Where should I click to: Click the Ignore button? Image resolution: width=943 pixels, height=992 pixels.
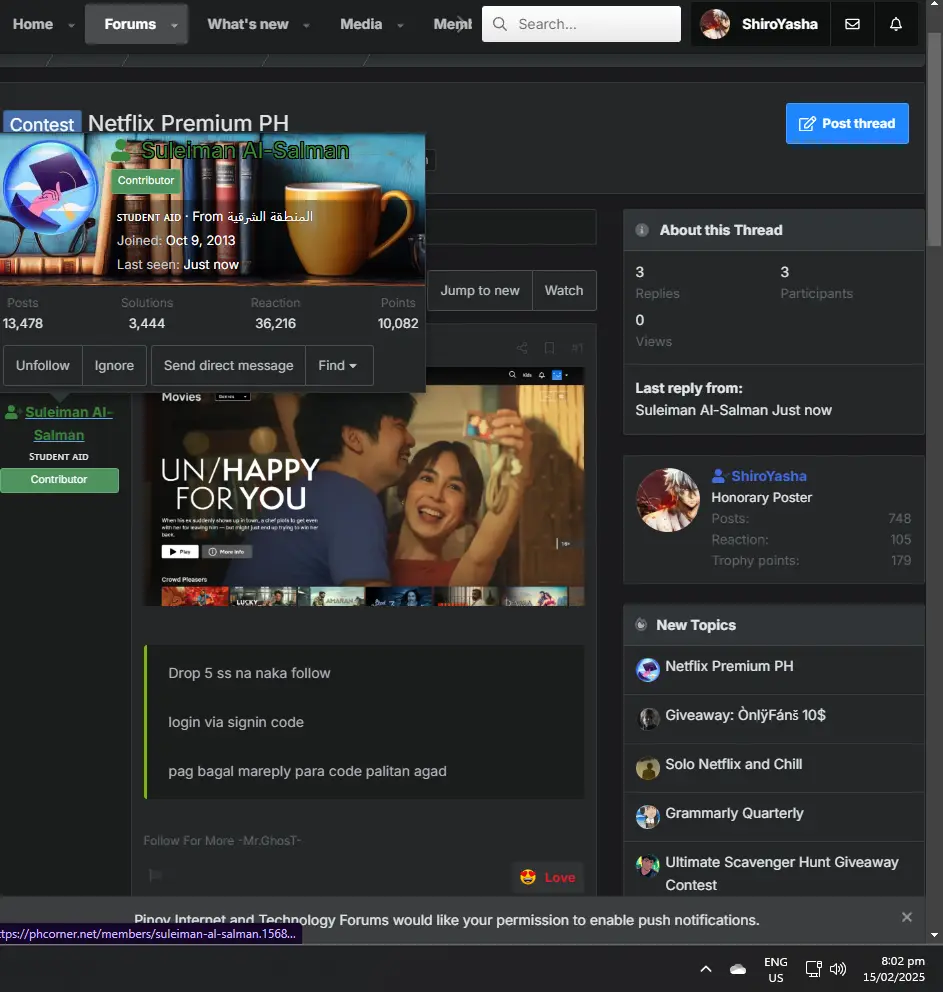(114, 365)
